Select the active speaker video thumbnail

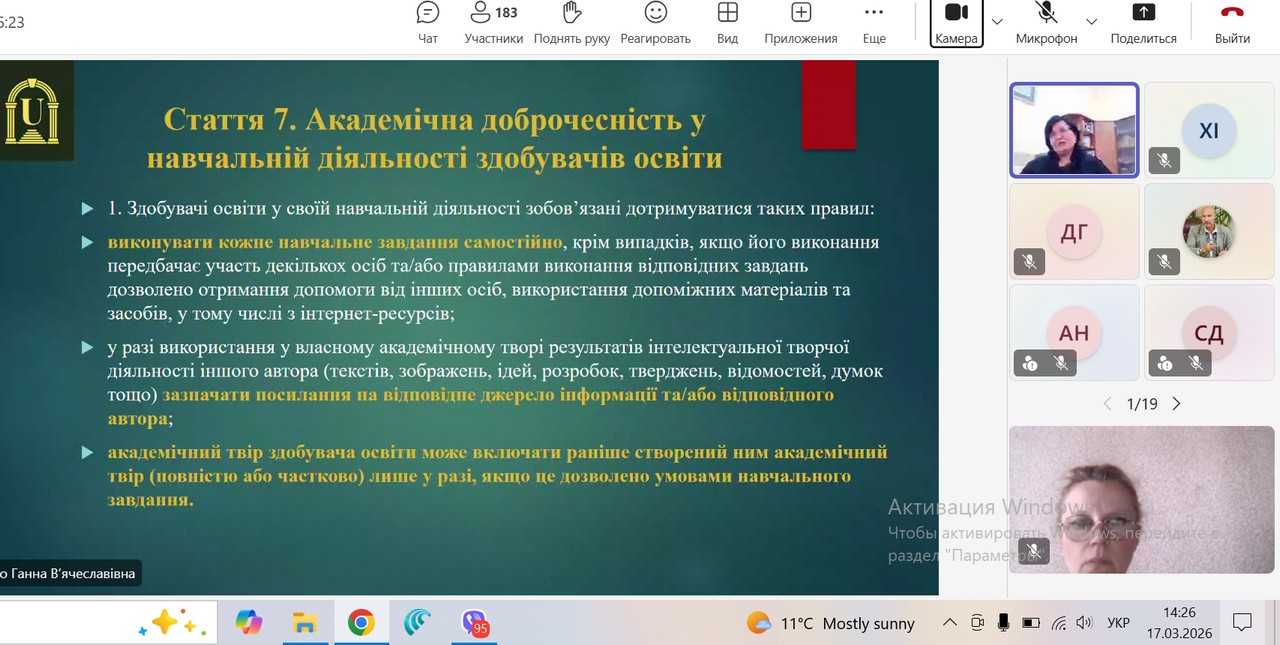[x=1074, y=130]
